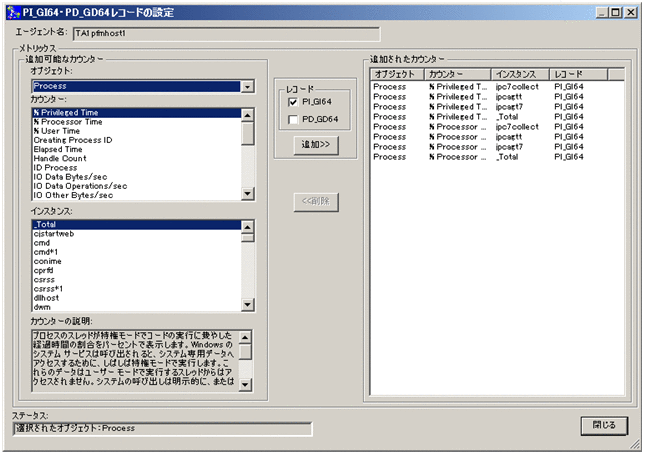
Task: Select 'IO Data Operations/sec' counter
Action: click(x=137, y=186)
